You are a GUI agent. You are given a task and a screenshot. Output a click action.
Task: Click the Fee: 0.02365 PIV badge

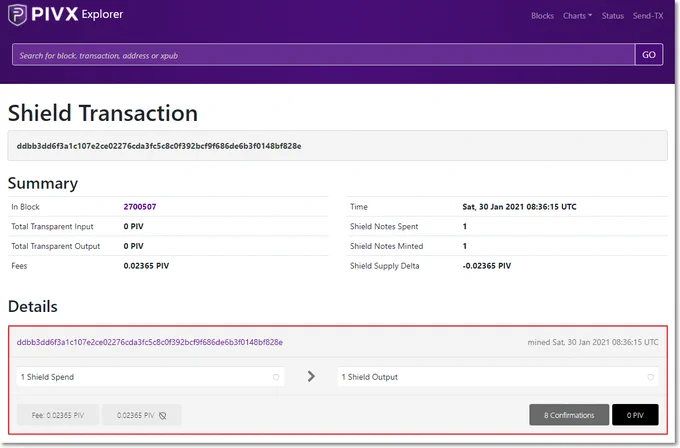[x=58, y=415]
